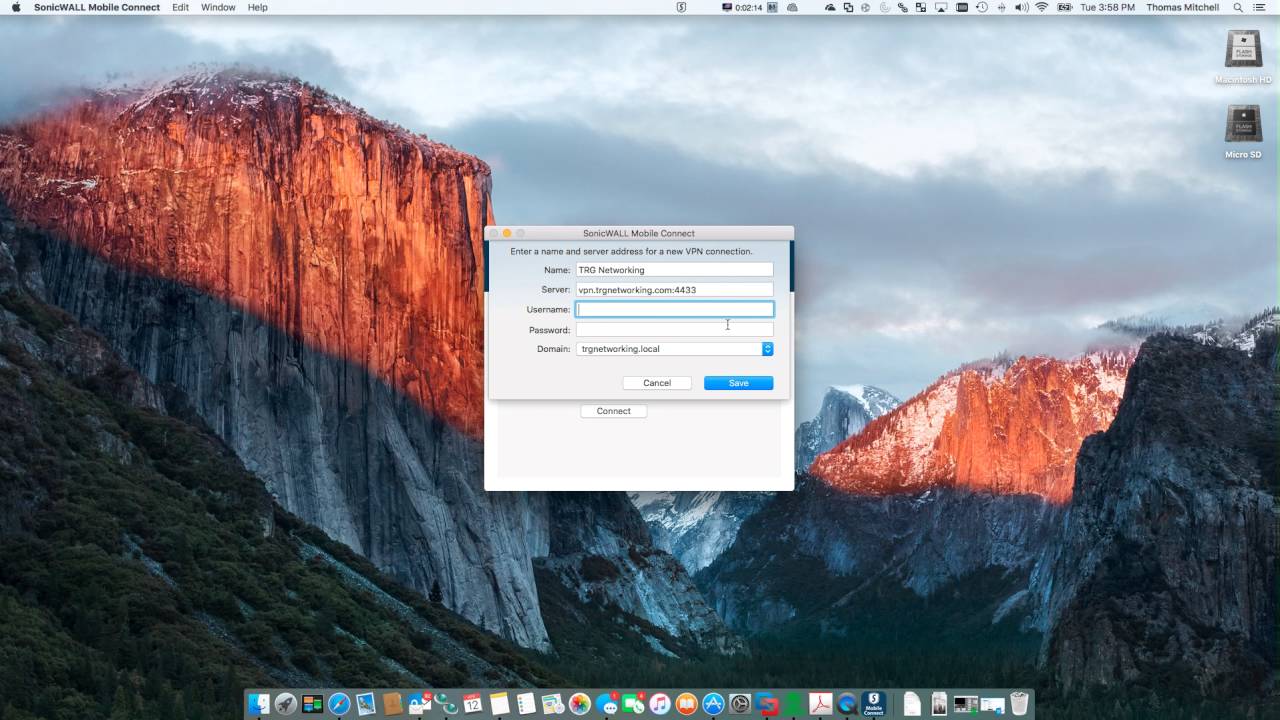
Task: Click the battery status icon
Action: click(1064, 7)
